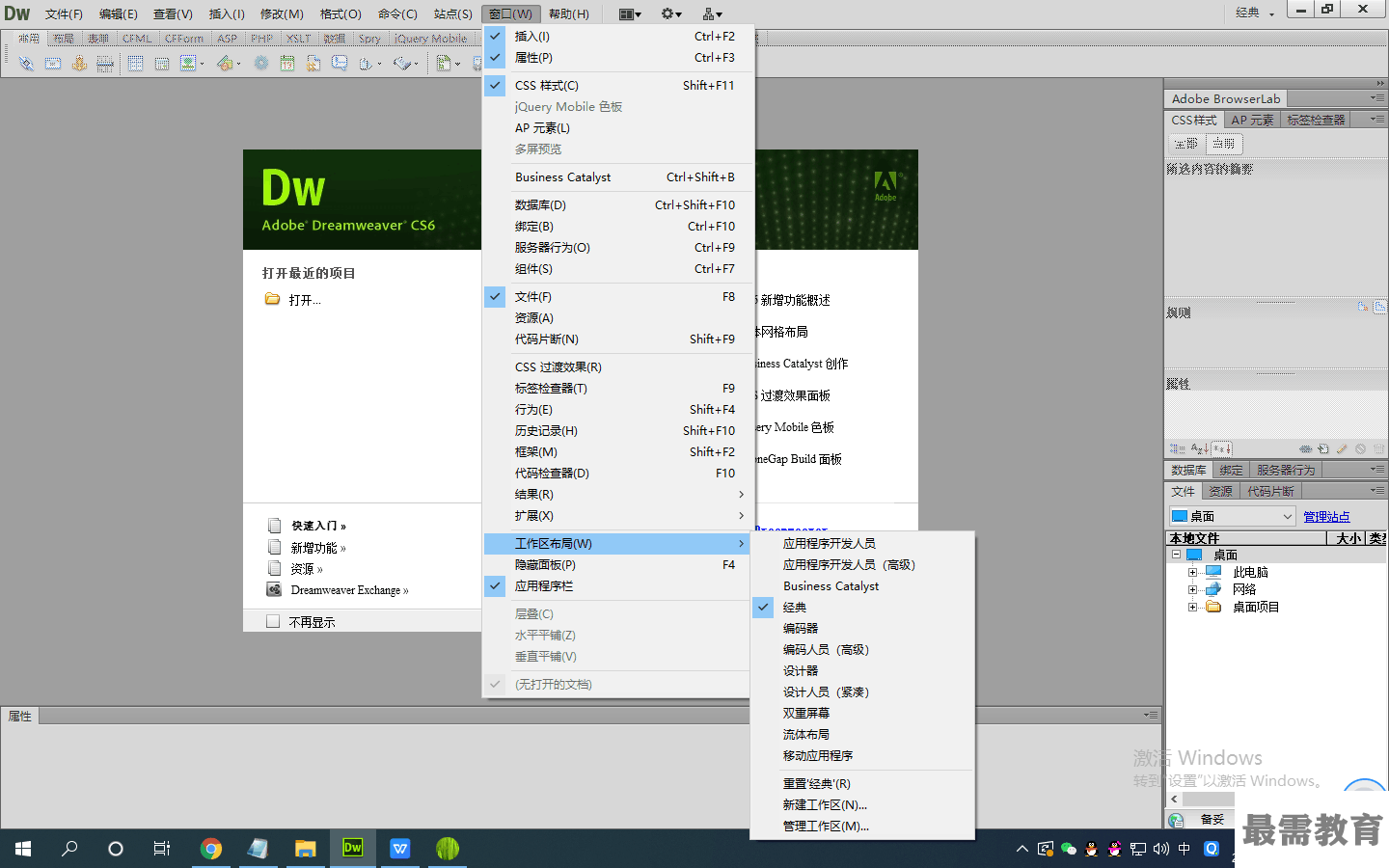Choose 代码片断(N) in Window menu
The image size is (1389, 868).
coord(617,339)
